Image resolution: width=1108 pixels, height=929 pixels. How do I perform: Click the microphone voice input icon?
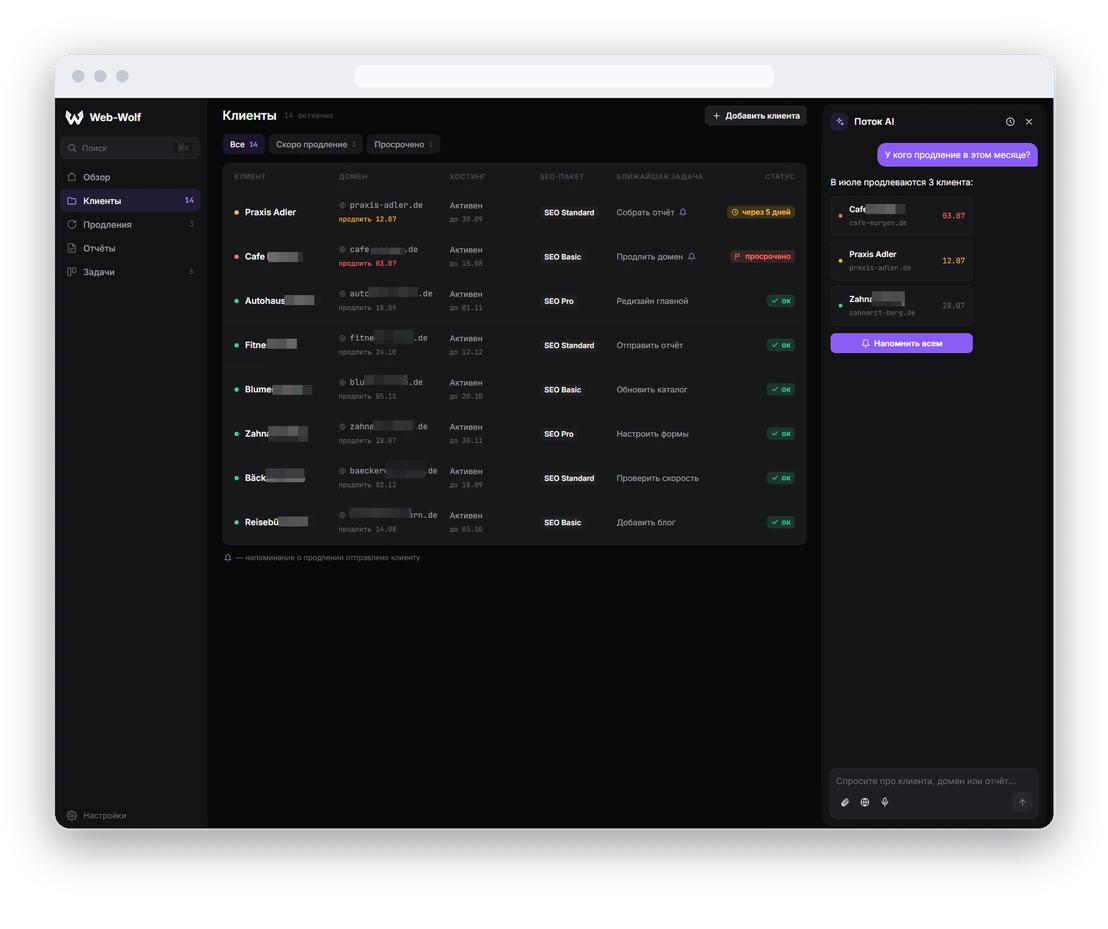tap(884, 803)
